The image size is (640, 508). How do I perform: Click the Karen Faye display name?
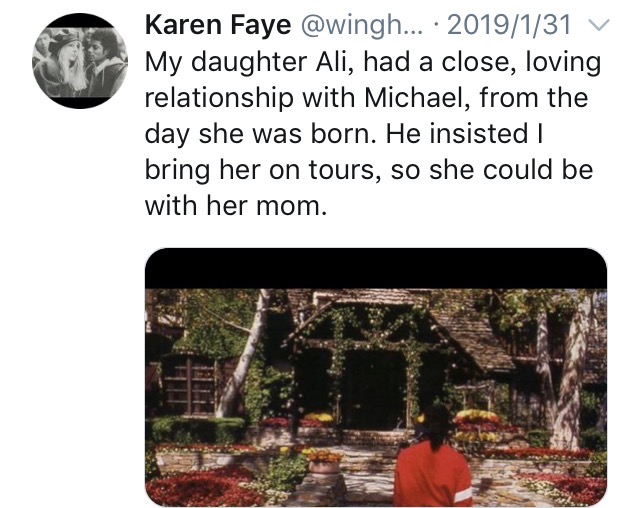pyautogui.click(x=218, y=25)
